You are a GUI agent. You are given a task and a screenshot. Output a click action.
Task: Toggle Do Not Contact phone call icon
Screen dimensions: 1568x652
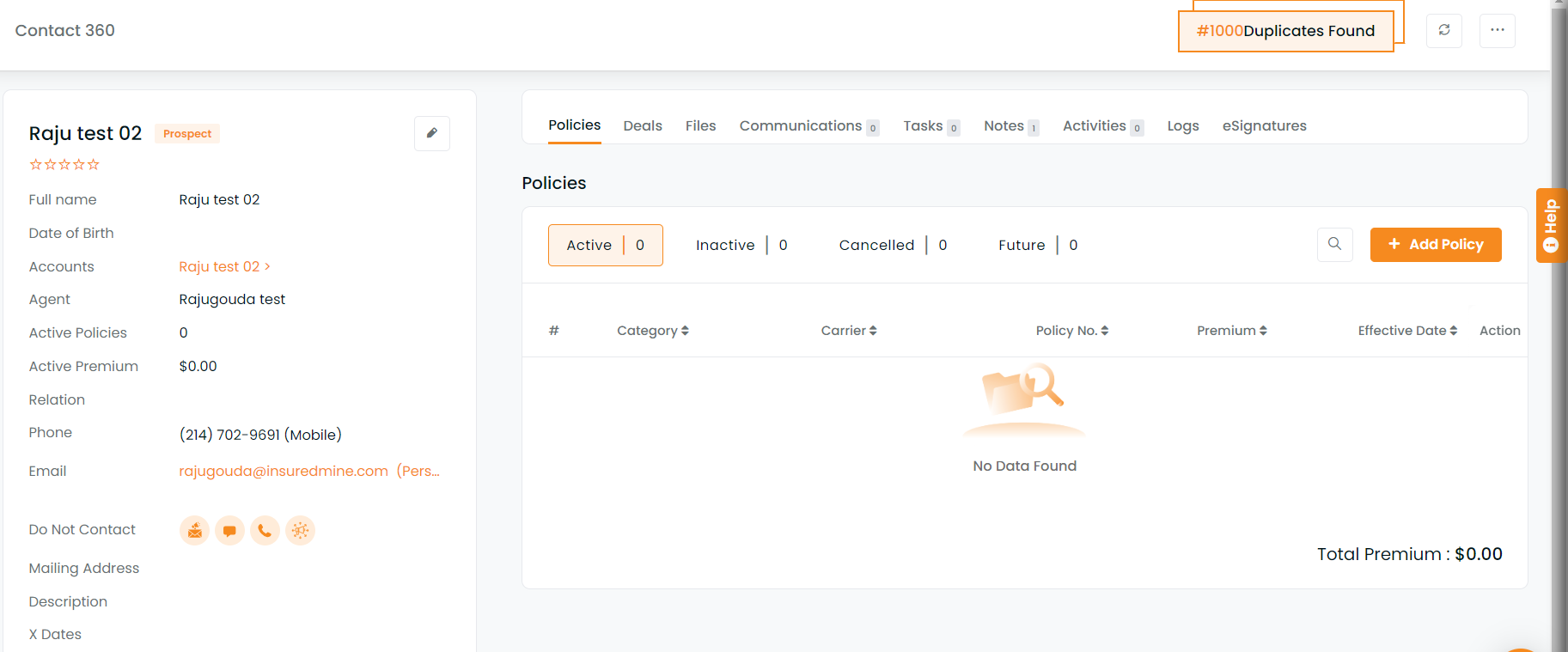[265, 531]
